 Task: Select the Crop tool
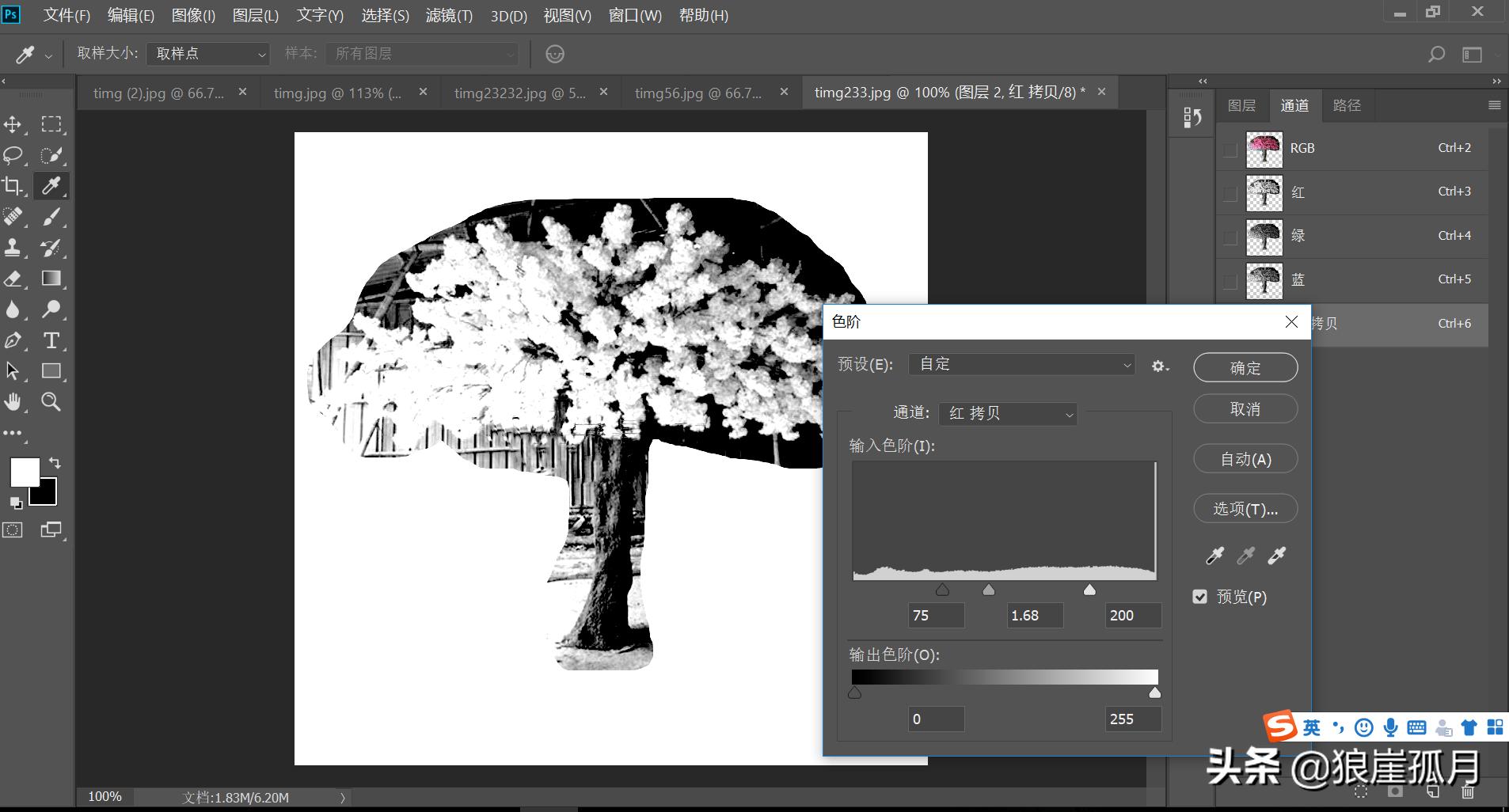13,186
